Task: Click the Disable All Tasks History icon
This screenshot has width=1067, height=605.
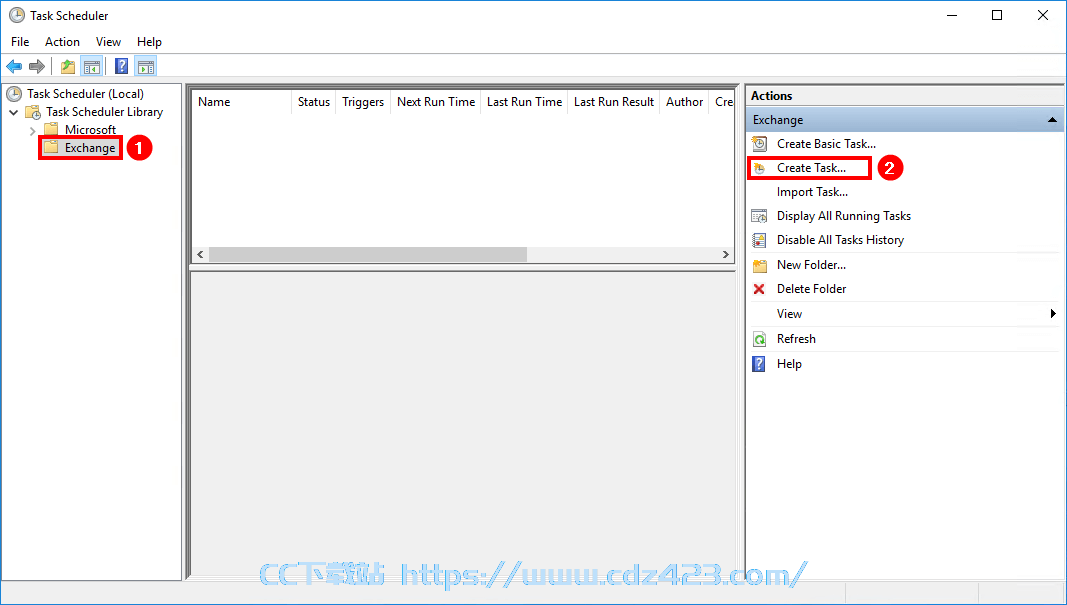Action: tap(759, 240)
